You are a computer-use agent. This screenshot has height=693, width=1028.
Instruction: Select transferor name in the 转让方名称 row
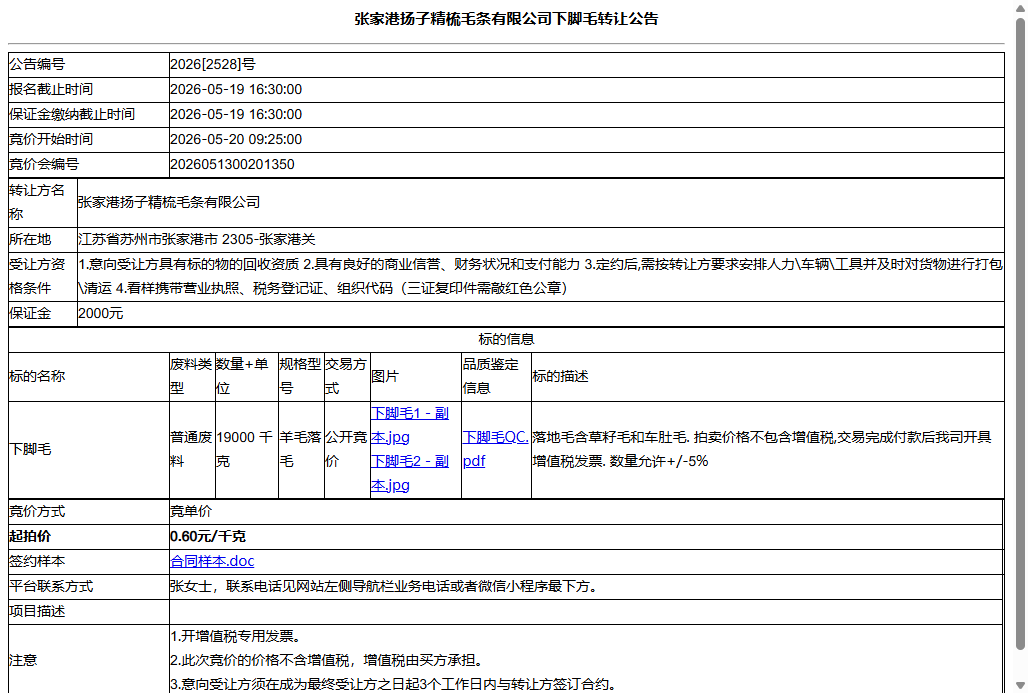pos(169,203)
